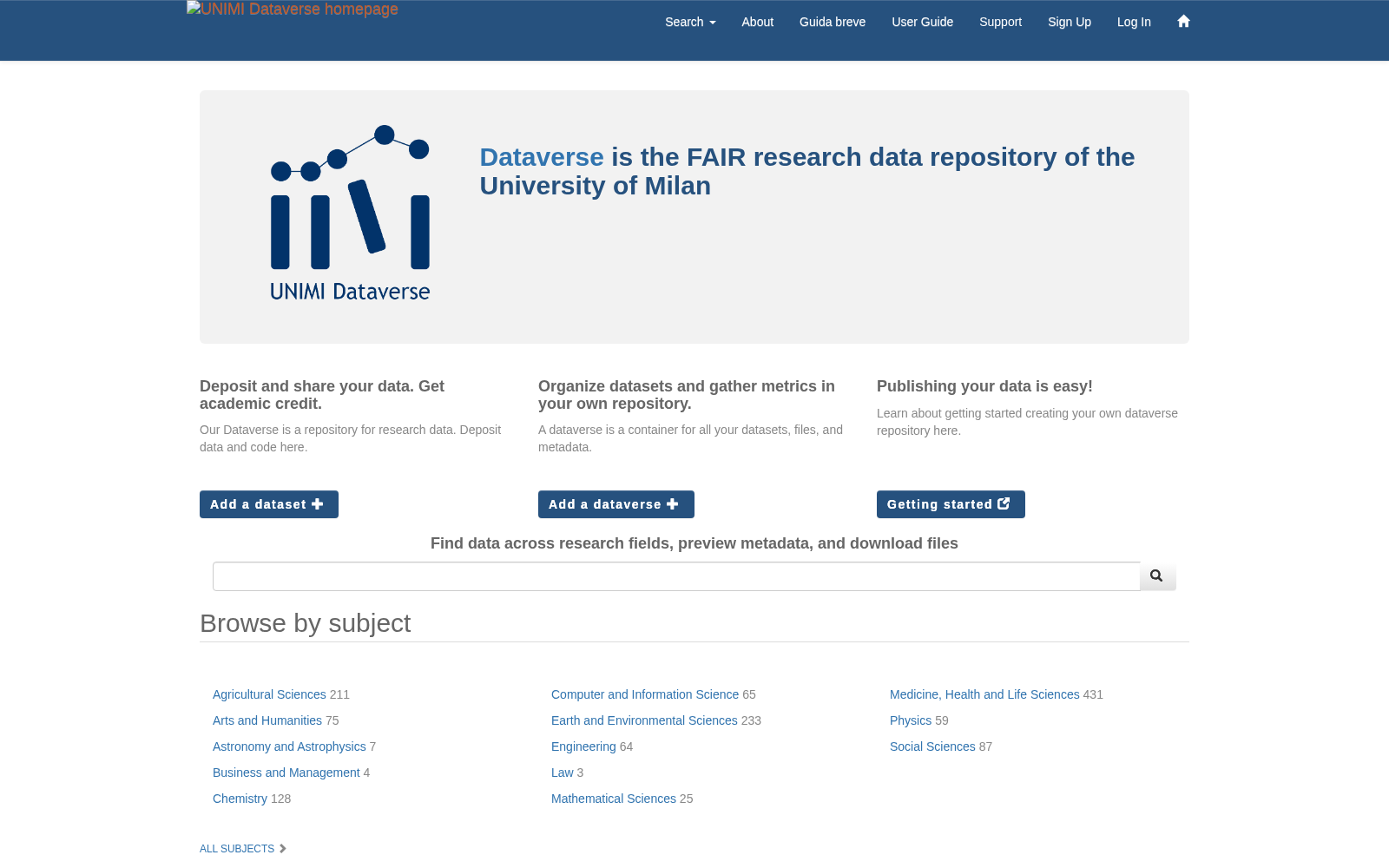The image size is (1389, 868).
Task: Click the 'Browse by subject' heading
Action: tap(305, 623)
